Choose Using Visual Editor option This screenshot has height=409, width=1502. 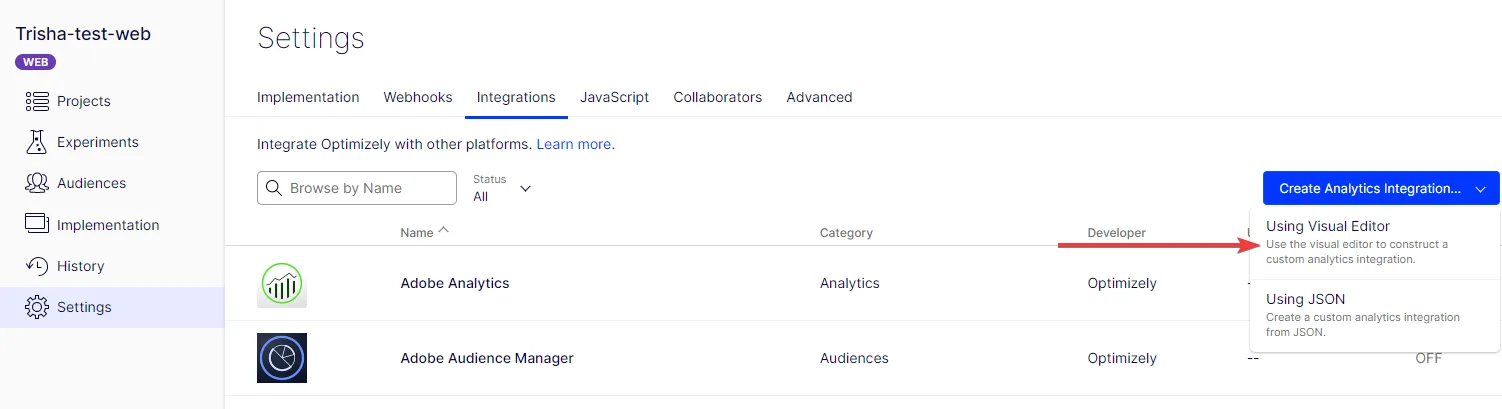pos(1375,243)
